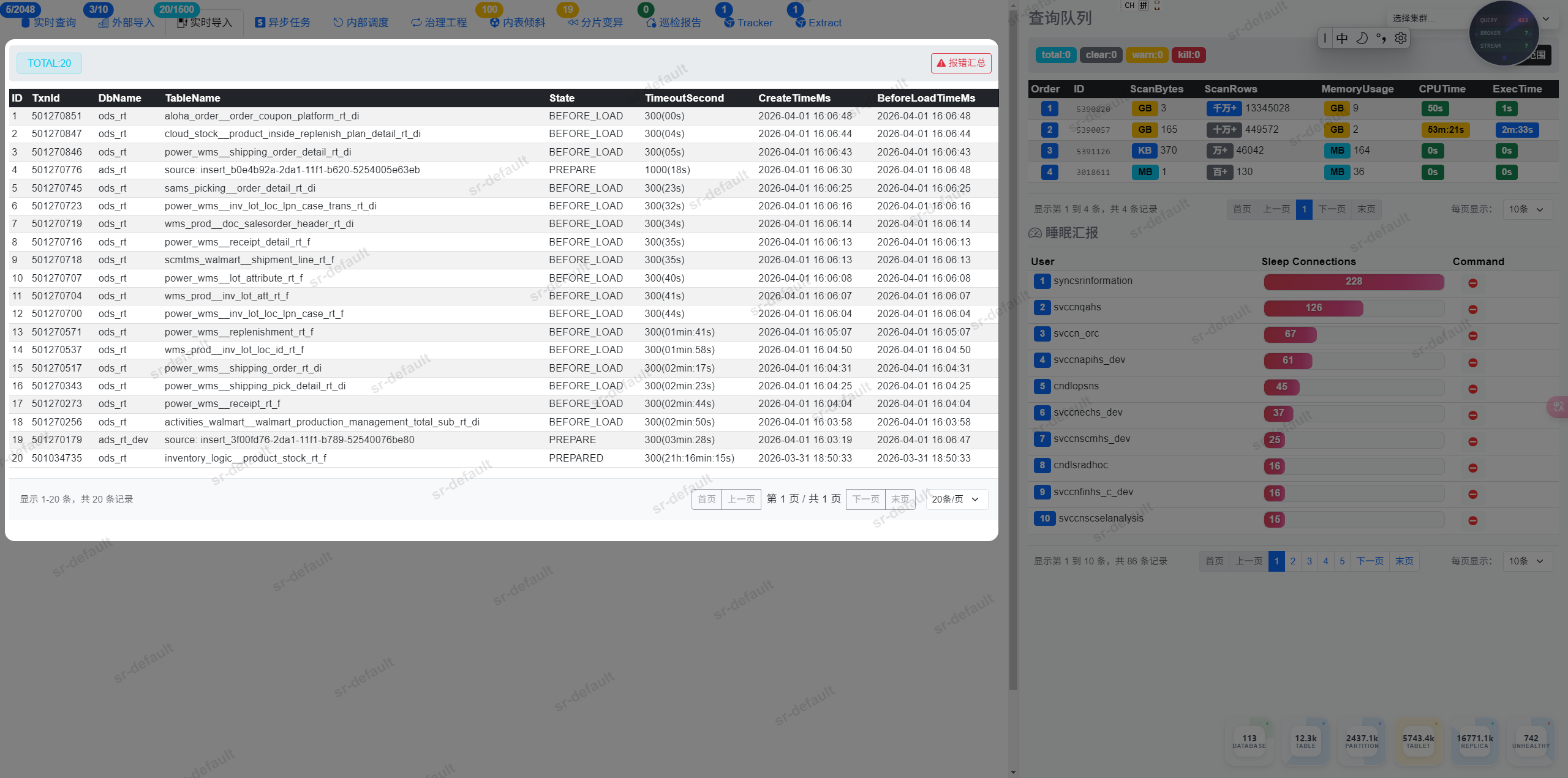This screenshot has height=778, width=1568.
Task: Open IME settings gear icon
Action: [1400, 39]
